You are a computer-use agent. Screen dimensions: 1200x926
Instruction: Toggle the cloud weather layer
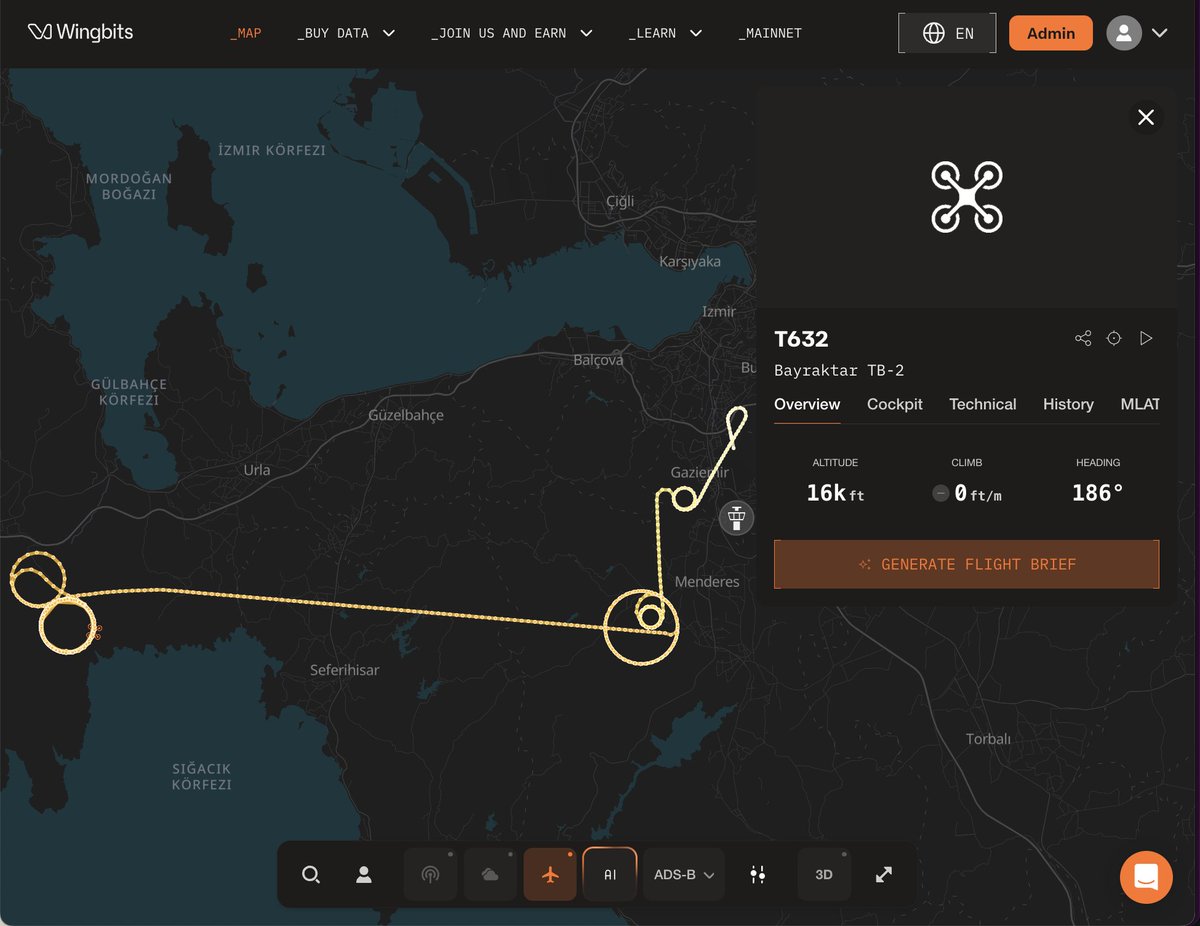pyautogui.click(x=490, y=875)
